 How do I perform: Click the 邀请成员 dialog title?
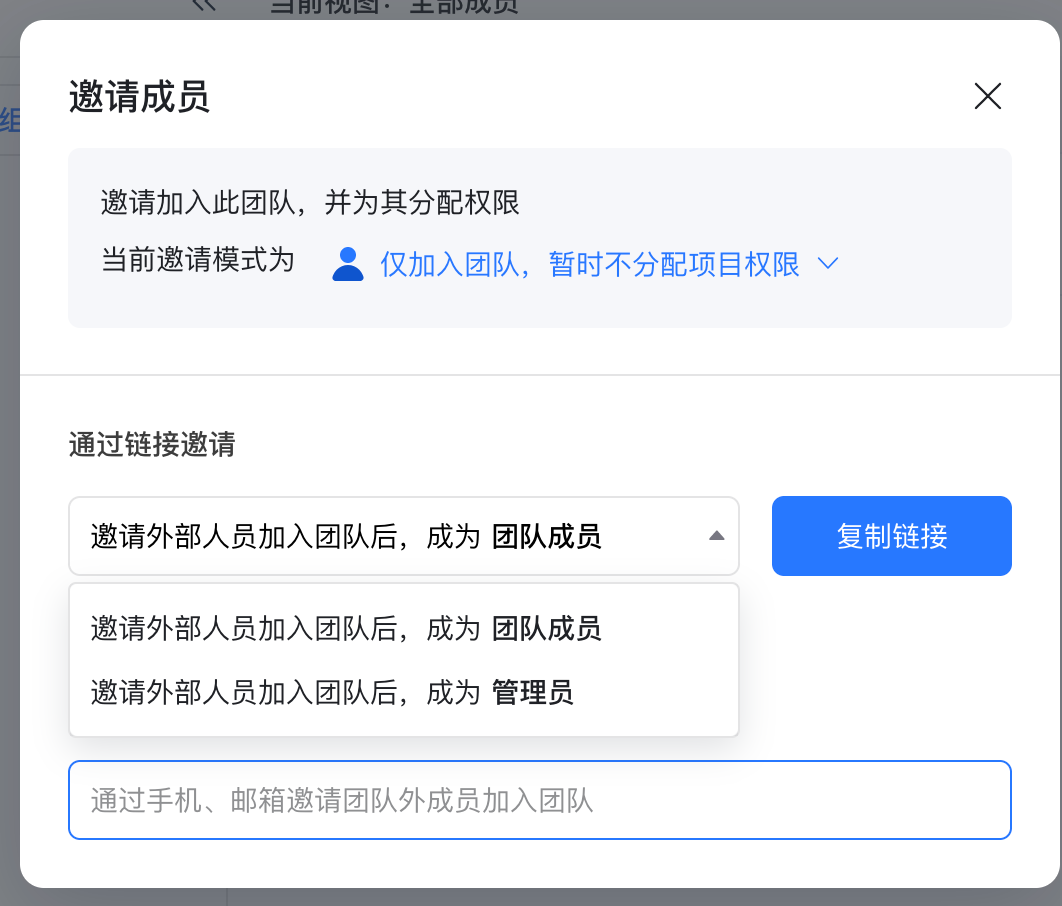click(139, 97)
